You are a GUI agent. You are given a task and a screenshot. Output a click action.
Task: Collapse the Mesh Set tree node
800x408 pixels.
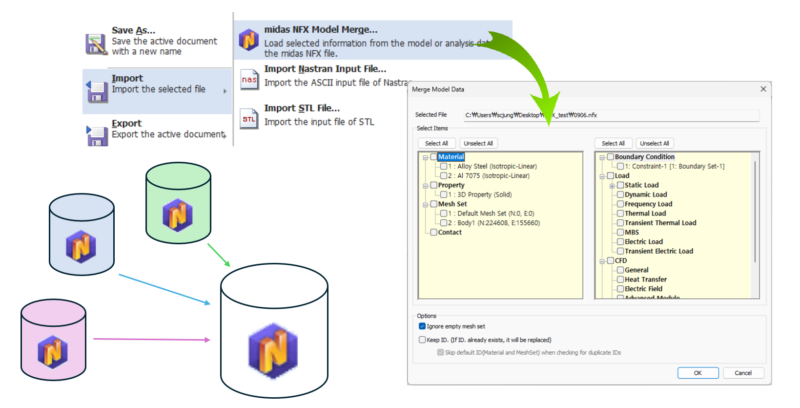coord(425,204)
